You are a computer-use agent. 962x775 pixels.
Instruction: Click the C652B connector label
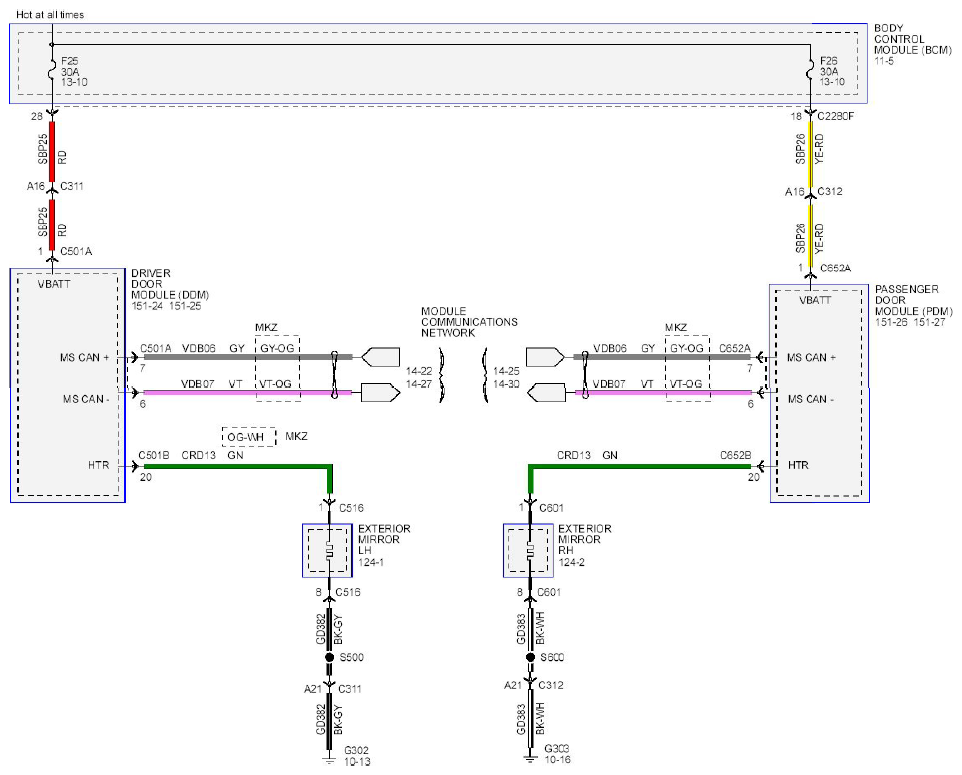(x=736, y=455)
